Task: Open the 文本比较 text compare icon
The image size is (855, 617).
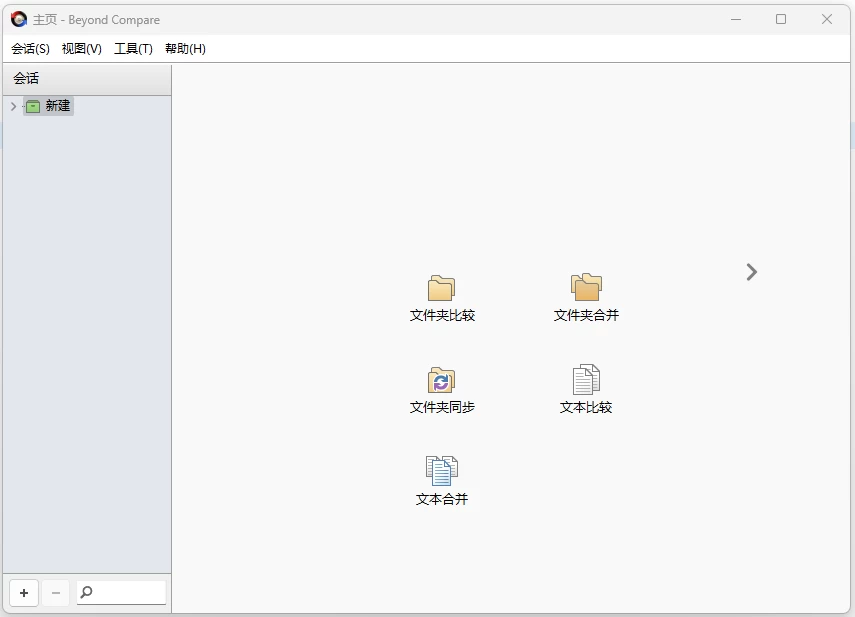Action: click(x=586, y=380)
